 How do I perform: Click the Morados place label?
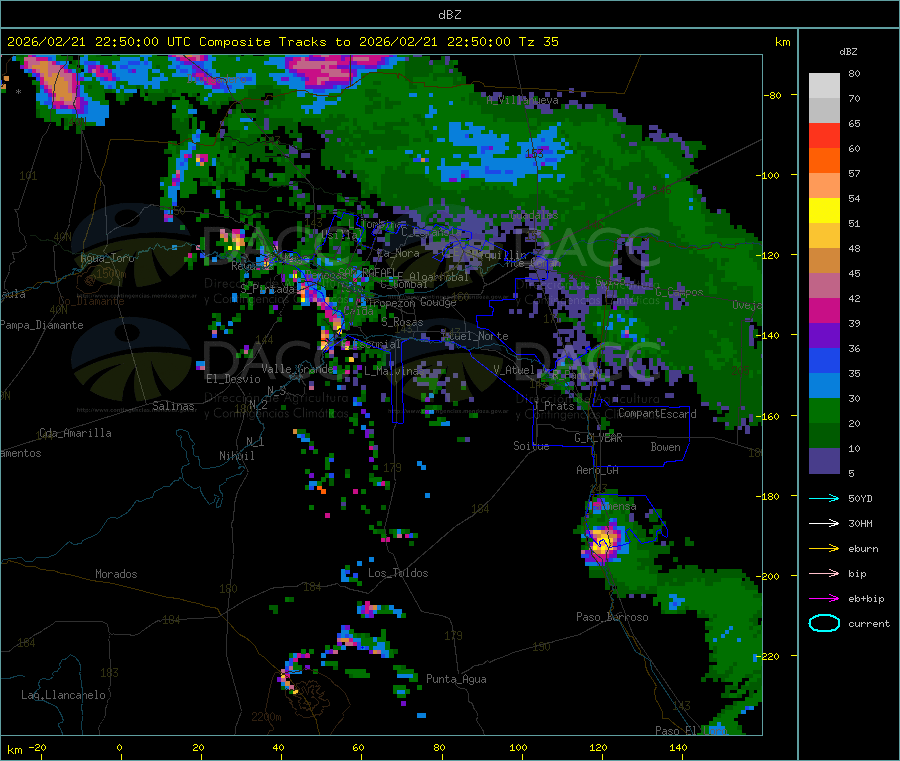click(116, 574)
